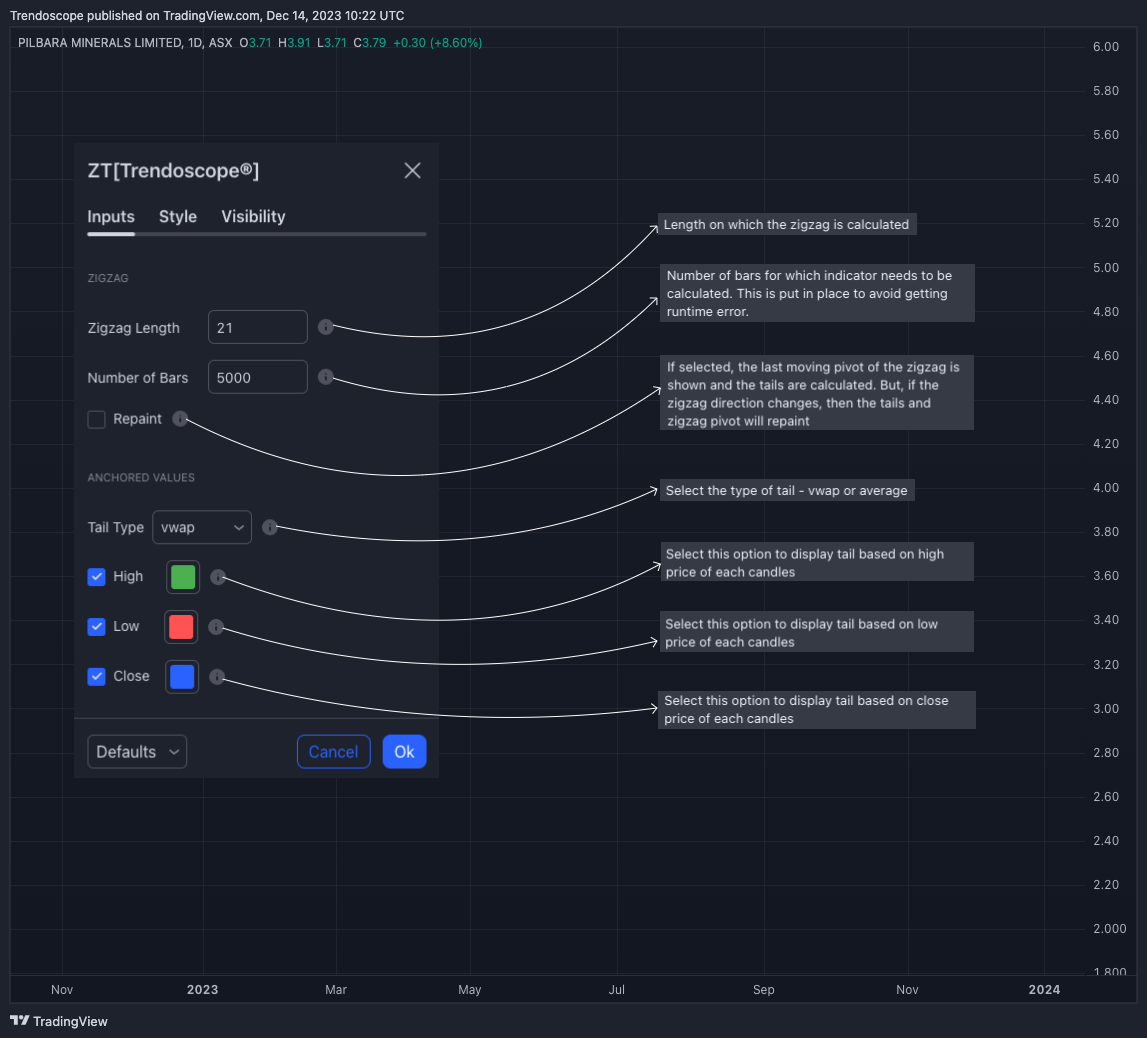Click the info icon beside Zigzag Length

pos(326,327)
